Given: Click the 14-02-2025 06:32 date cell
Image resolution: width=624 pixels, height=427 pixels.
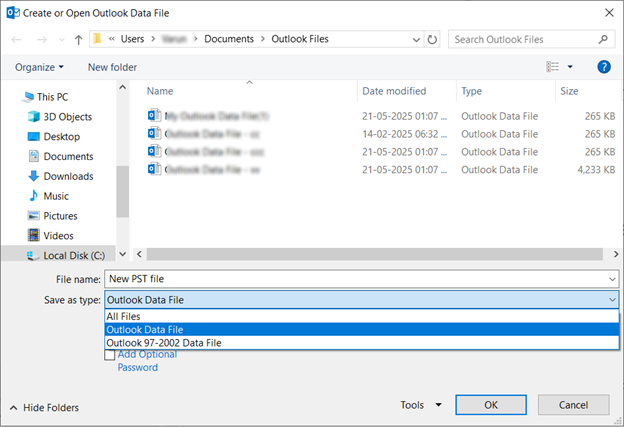Looking at the screenshot, I should (404, 134).
